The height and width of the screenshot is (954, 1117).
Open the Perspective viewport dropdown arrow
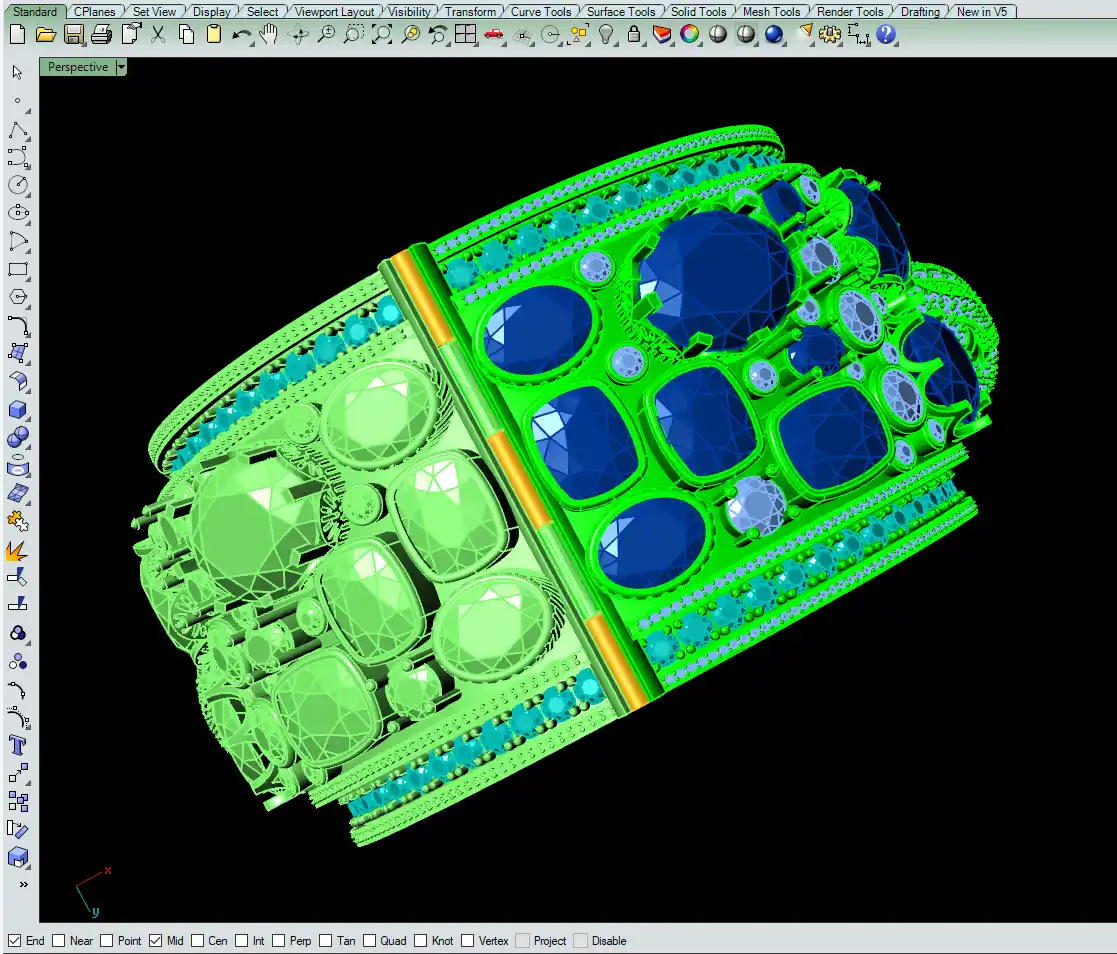click(121, 67)
